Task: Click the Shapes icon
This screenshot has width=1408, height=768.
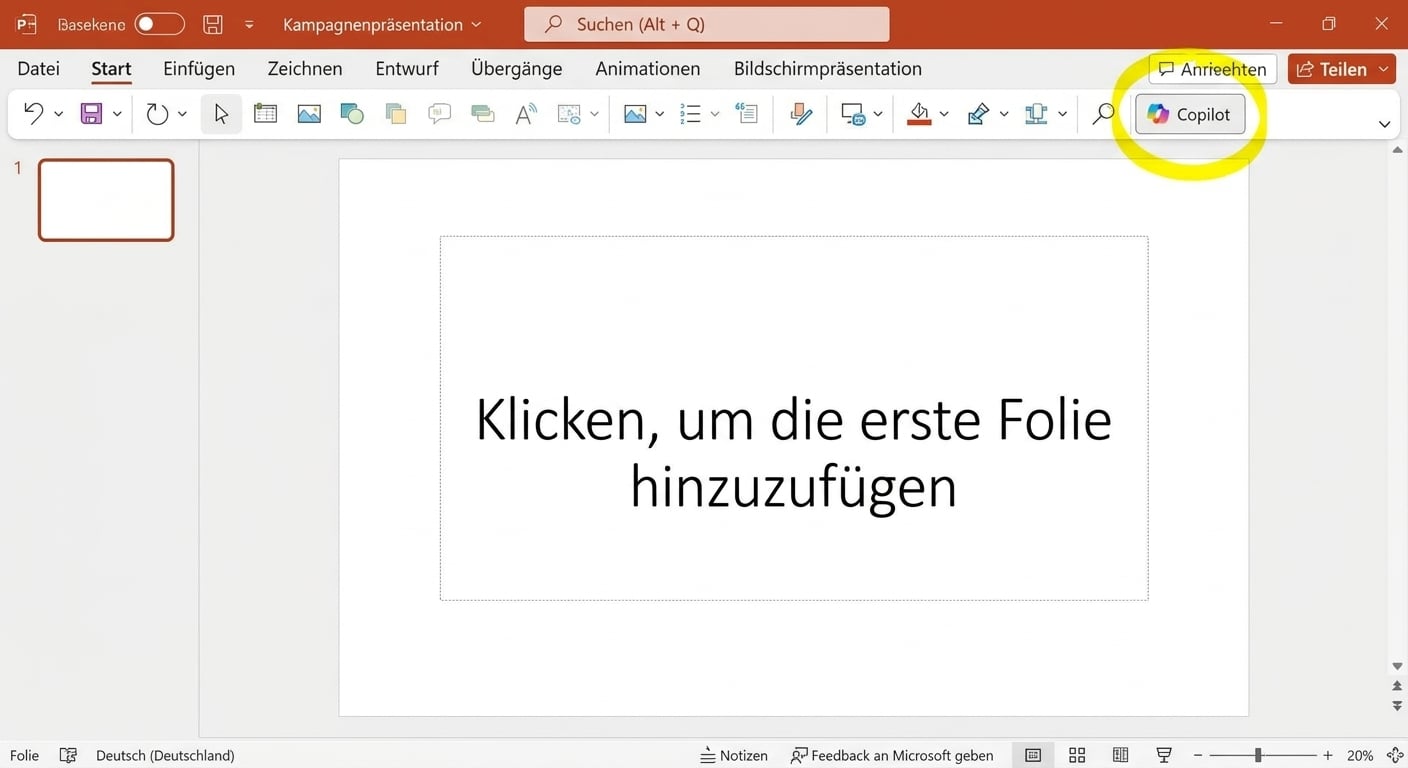Action: [352, 114]
